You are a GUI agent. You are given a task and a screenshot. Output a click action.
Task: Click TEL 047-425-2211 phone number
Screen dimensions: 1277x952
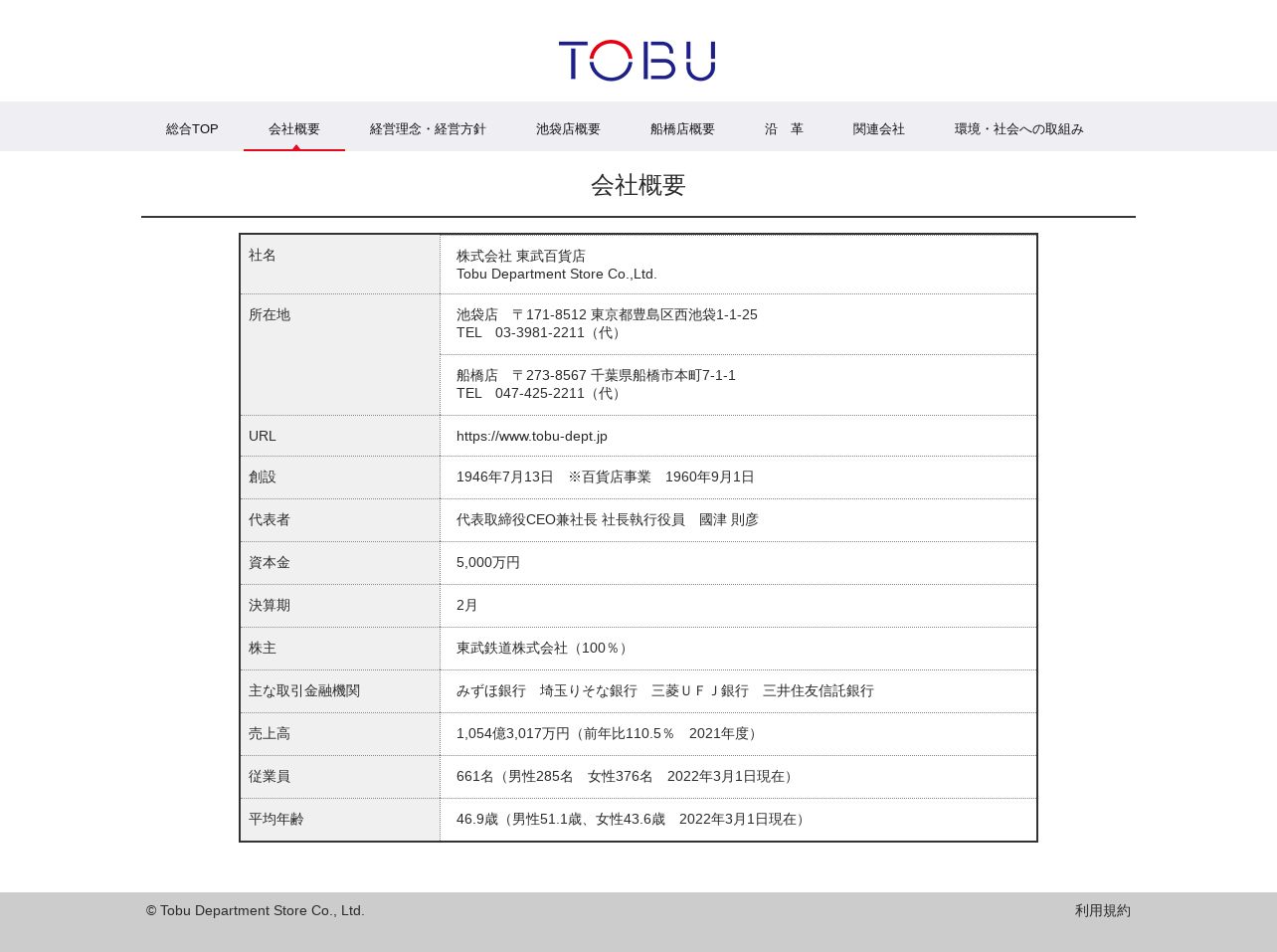point(541,393)
